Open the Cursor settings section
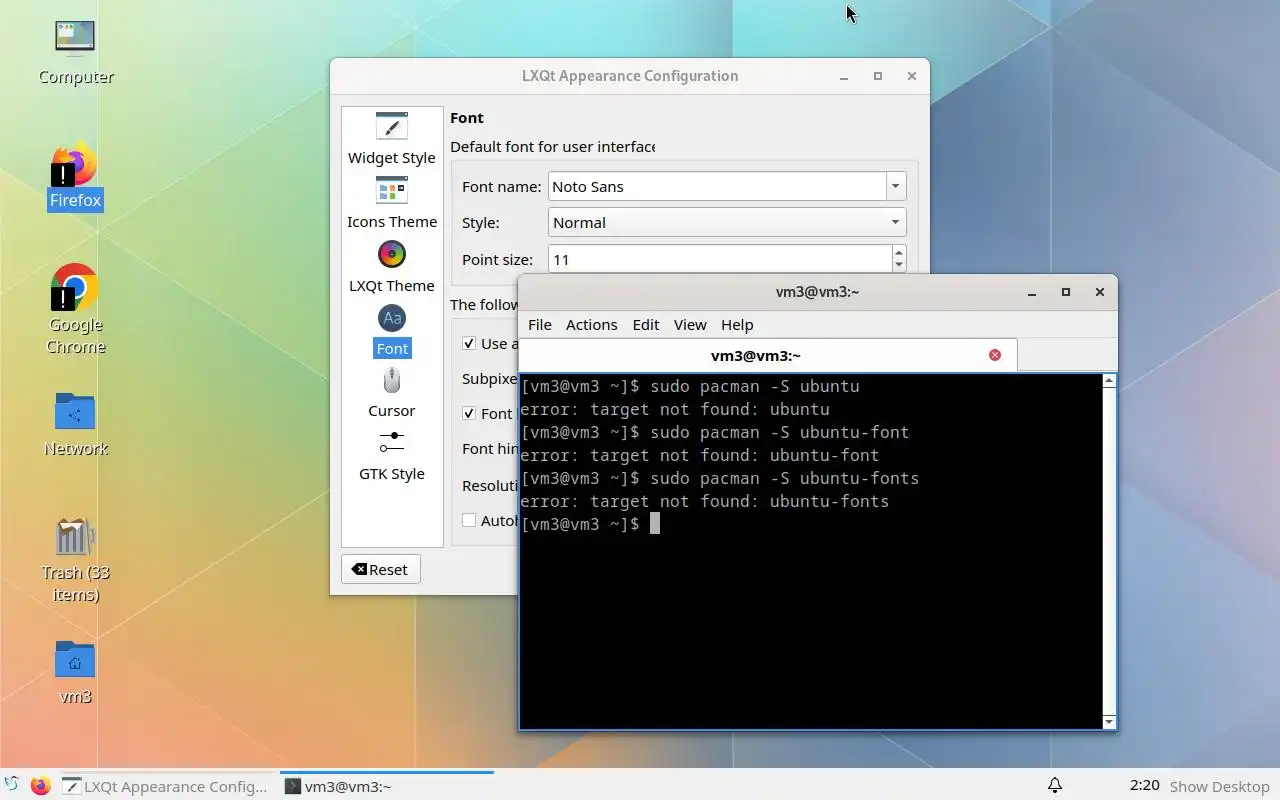 (x=391, y=394)
